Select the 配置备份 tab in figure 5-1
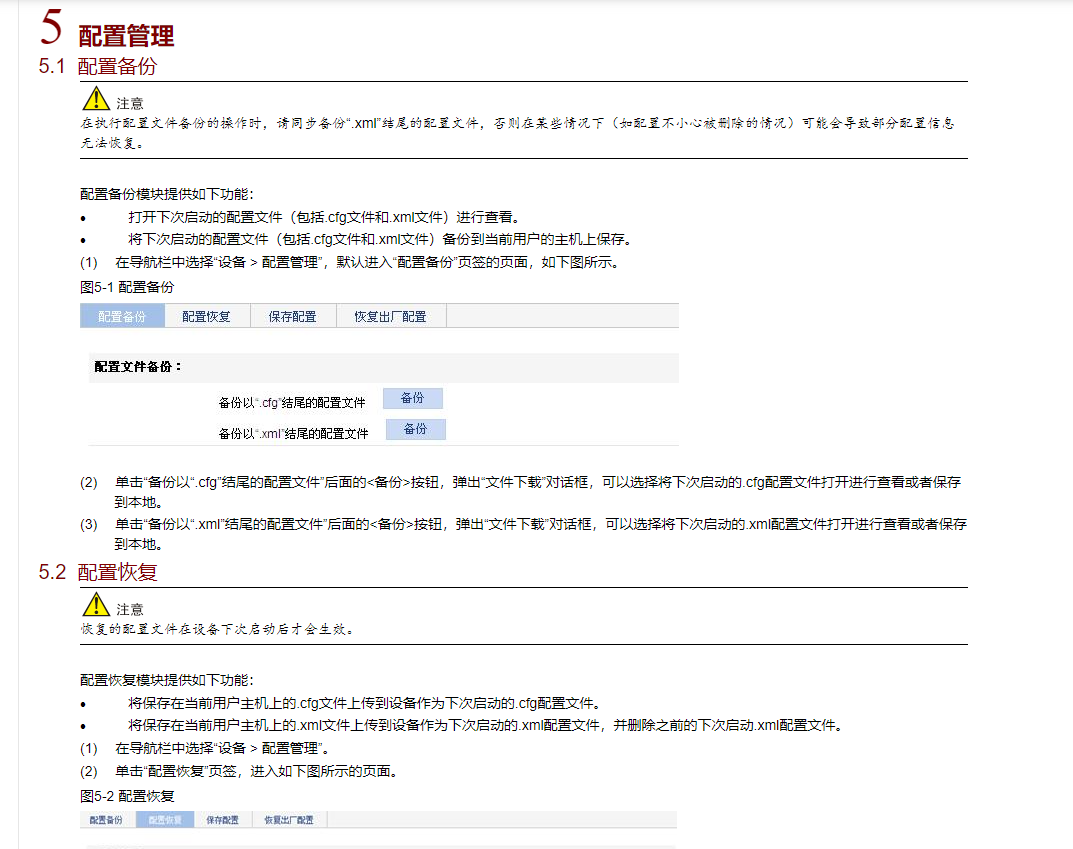1073x849 pixels. click(x=122, y=317)
